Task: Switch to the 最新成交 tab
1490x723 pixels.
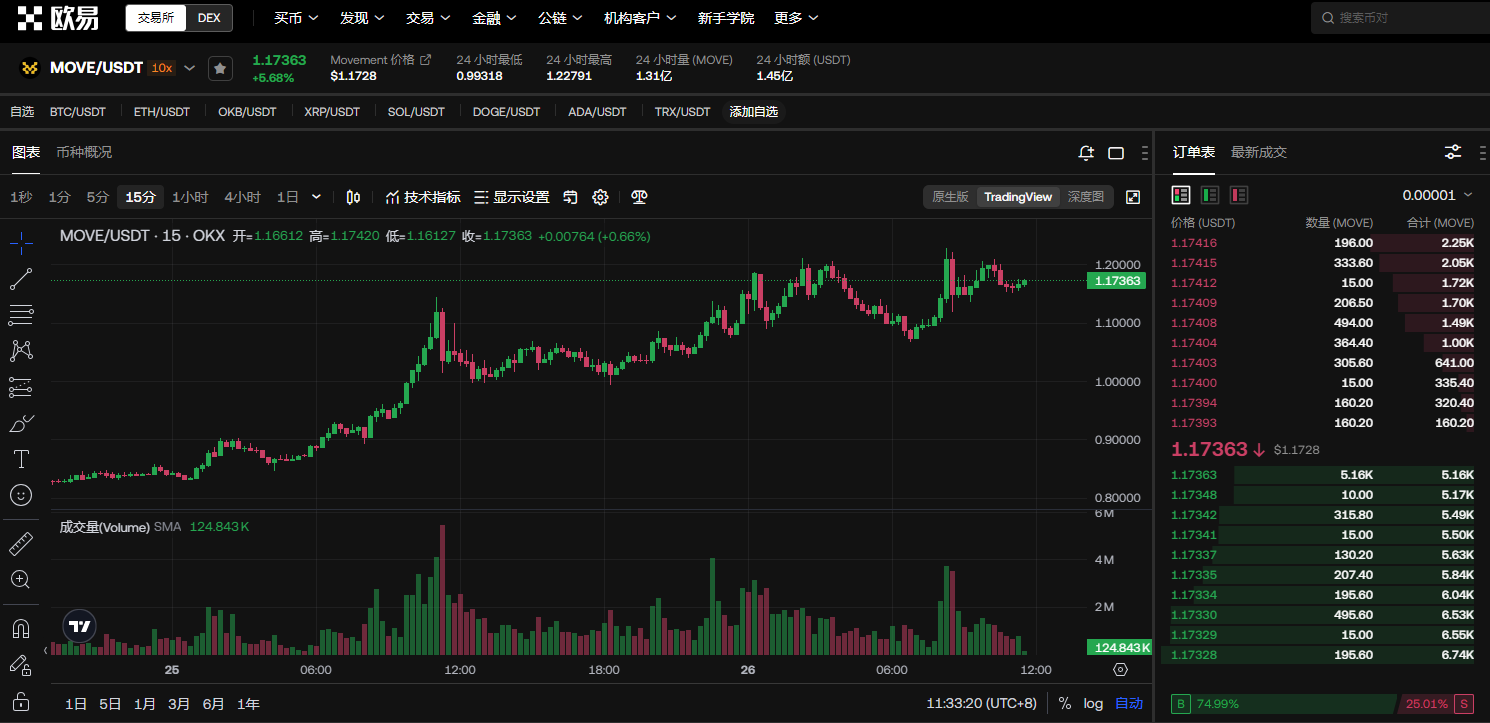Action: pos(1259,152)
